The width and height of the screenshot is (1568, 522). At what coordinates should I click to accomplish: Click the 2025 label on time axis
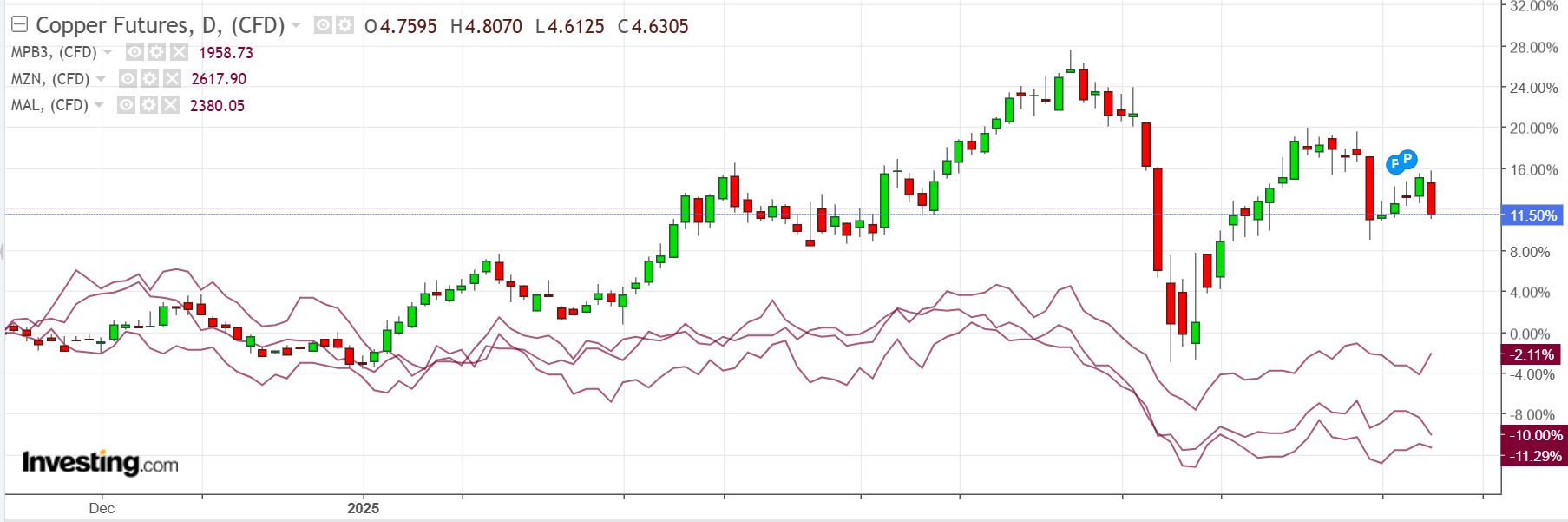tap(363, 508)
